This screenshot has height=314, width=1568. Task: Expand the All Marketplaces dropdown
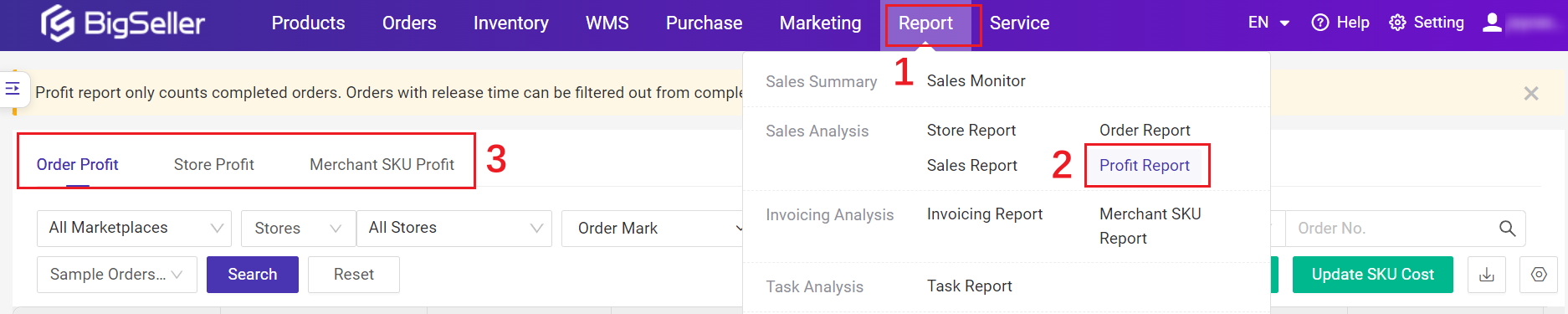134,228
